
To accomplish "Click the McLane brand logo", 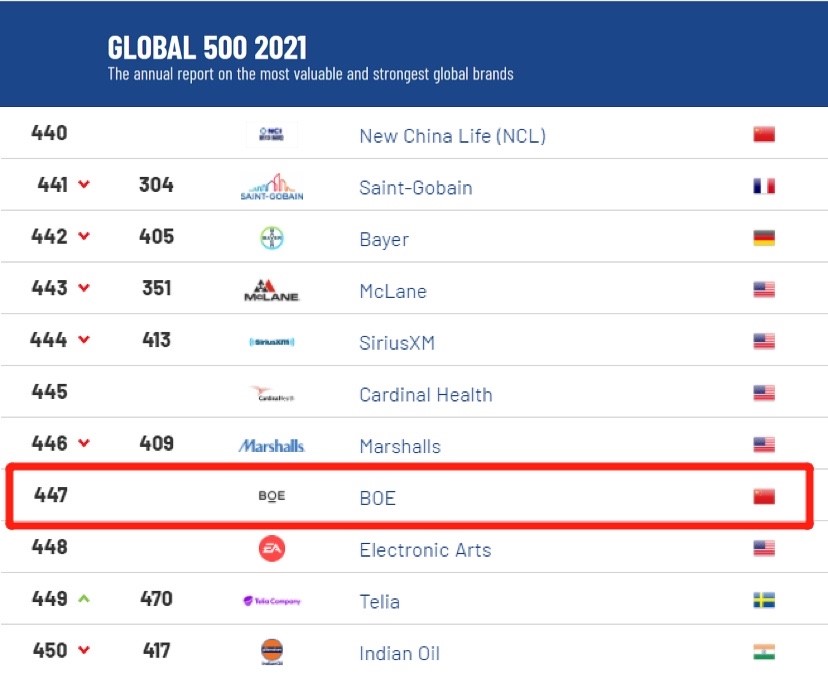I will (271, 291).
